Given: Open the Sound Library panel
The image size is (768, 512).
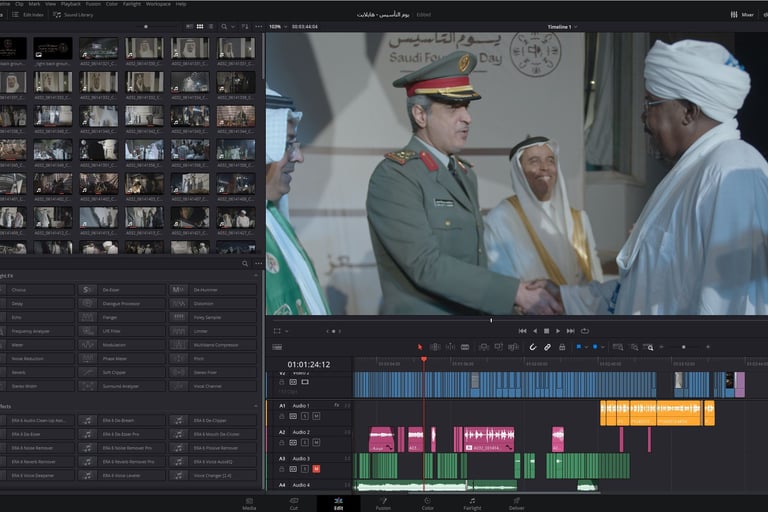Looking at the screenshot, I should pos(73,15).
